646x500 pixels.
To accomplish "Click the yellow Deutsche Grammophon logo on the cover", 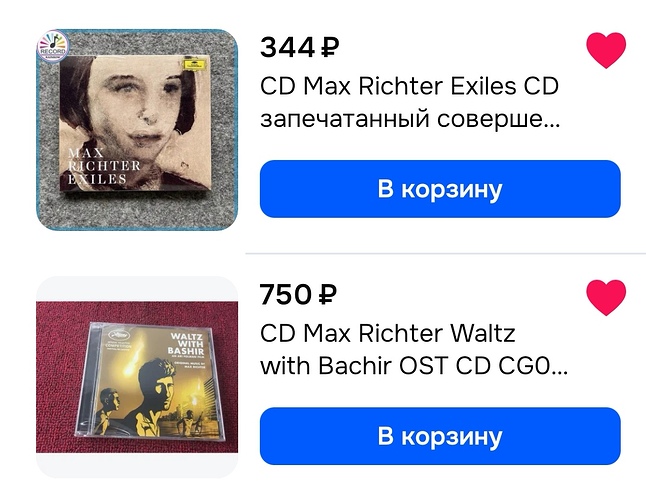I will pos(191,65).
